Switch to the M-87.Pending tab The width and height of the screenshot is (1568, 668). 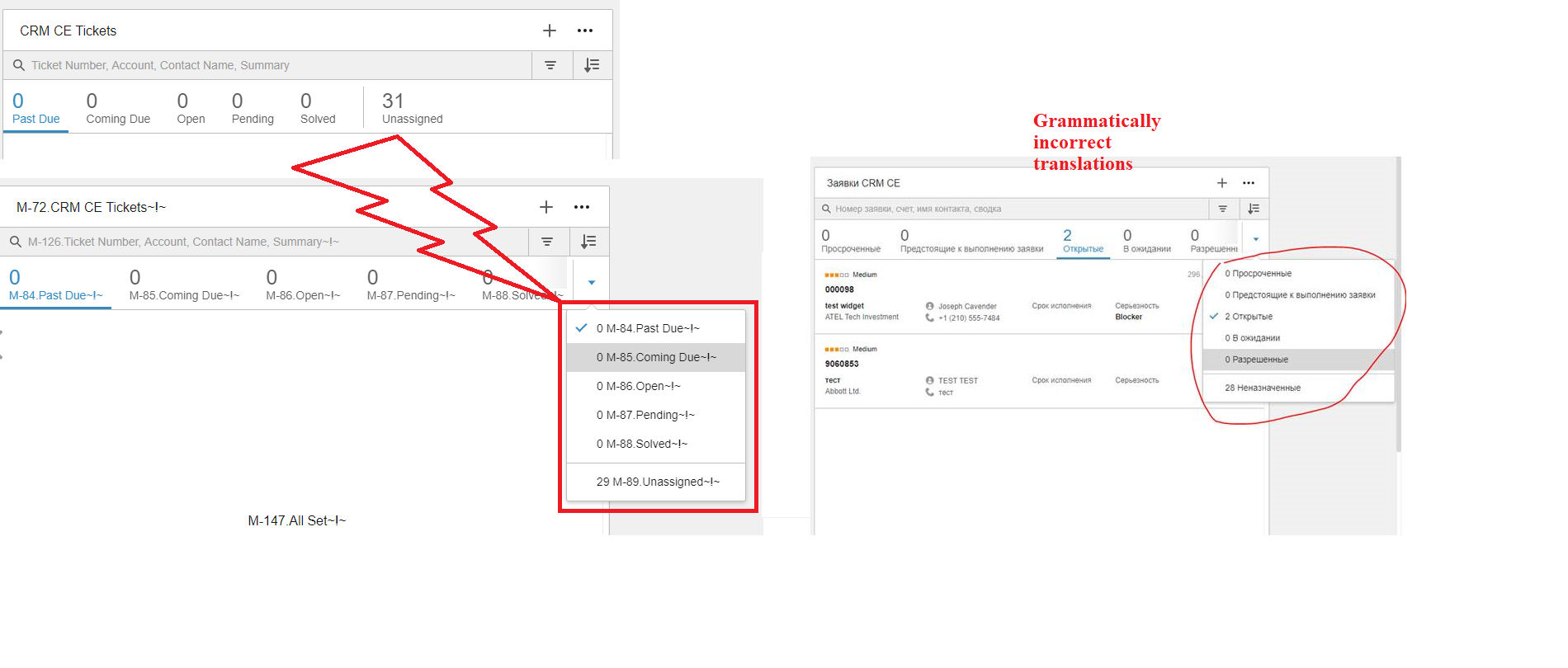click(411, 286)
